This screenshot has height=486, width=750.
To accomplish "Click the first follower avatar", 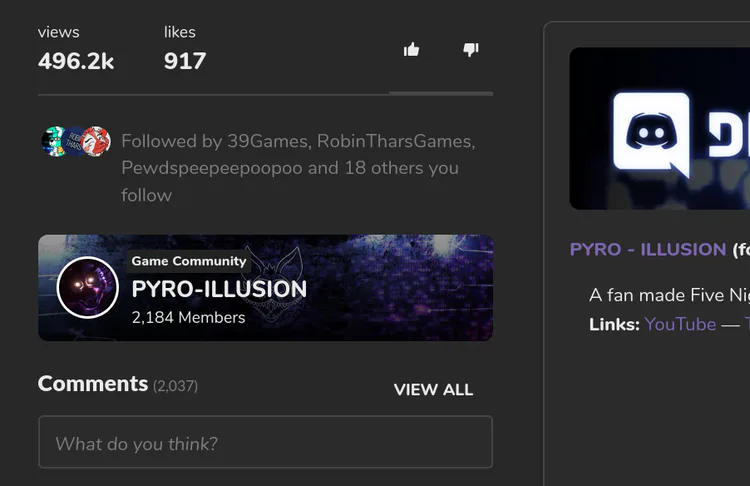I will pyautogui.click(x=52, y=141).
